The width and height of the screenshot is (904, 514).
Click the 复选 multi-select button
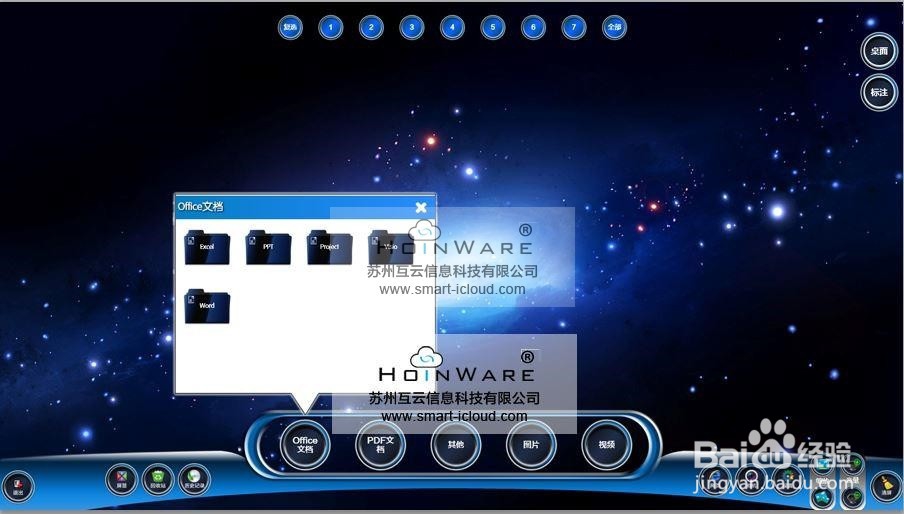290,27
